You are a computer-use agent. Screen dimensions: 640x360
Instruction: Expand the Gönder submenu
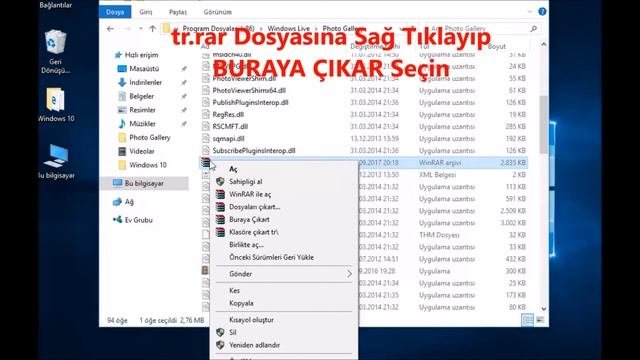coord(284,274)
